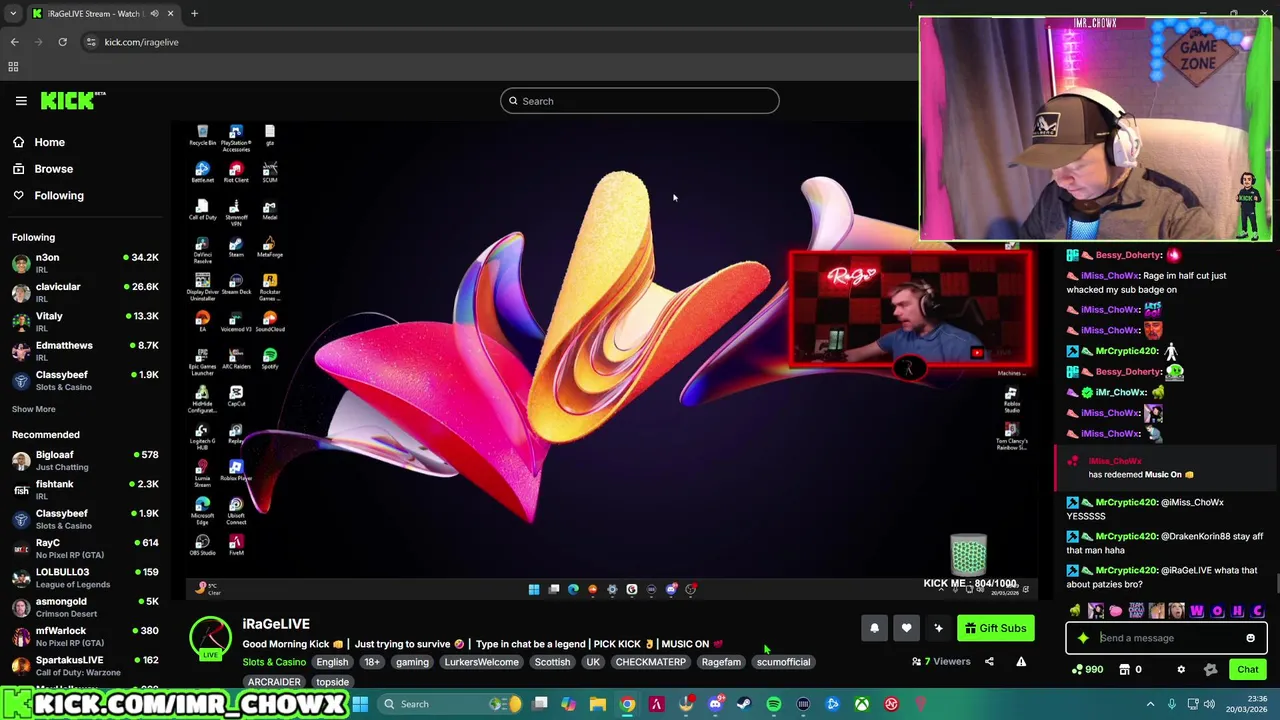Expand Show more under Following
Screen dimensions: 1280x720
coord(33,409)
